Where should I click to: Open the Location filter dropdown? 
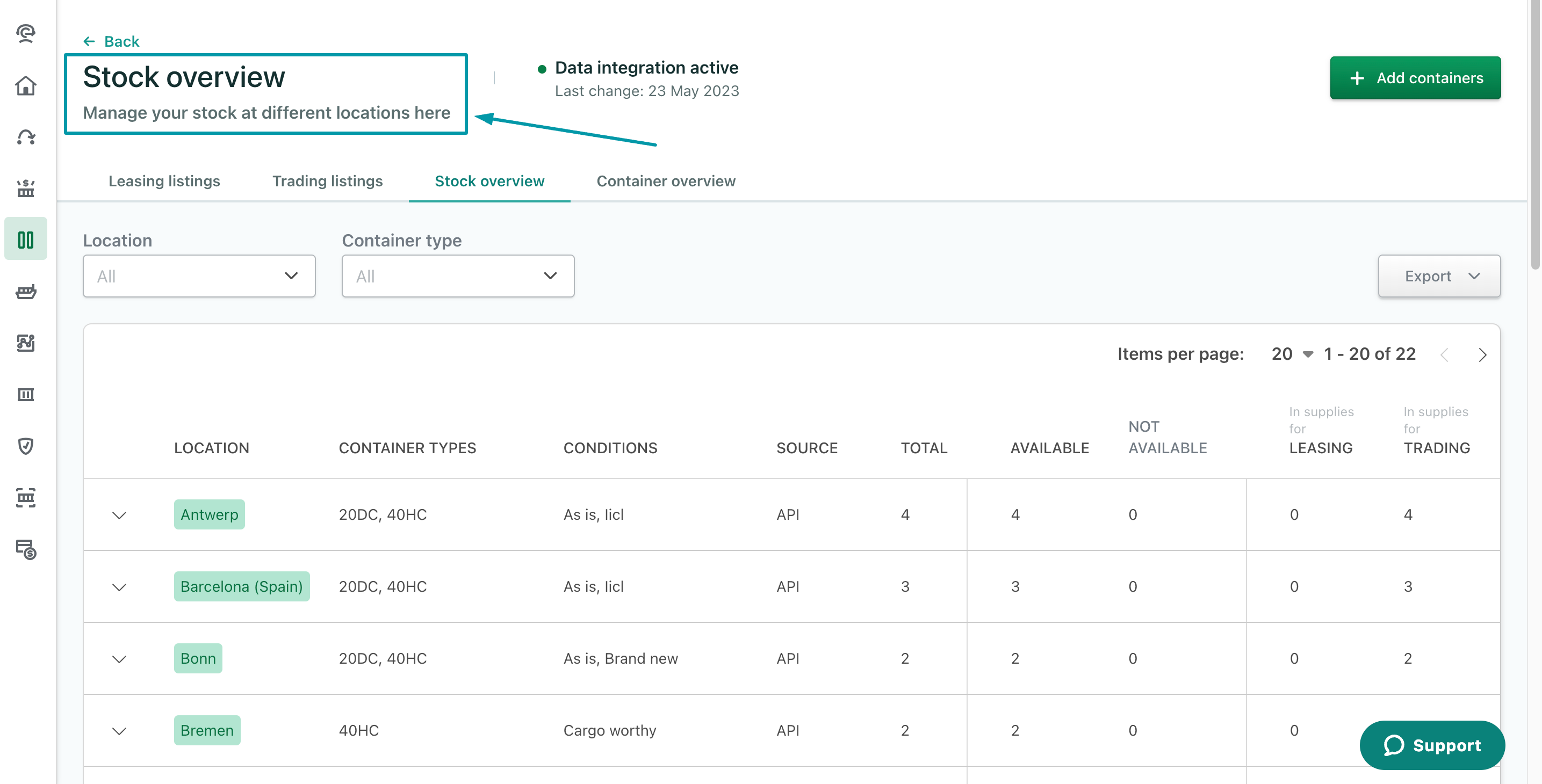[199, 276]
